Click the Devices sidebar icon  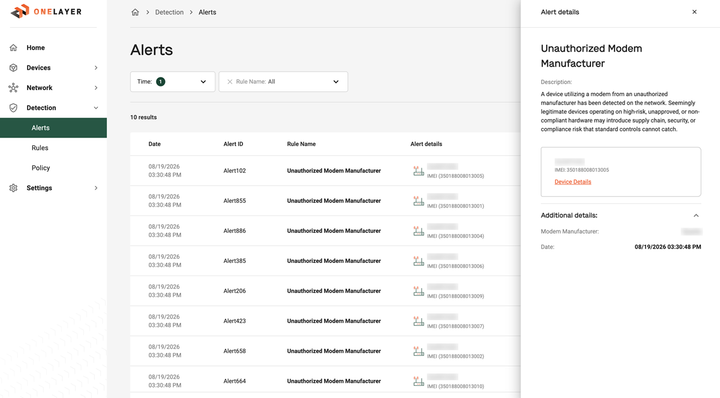[13, 67]
